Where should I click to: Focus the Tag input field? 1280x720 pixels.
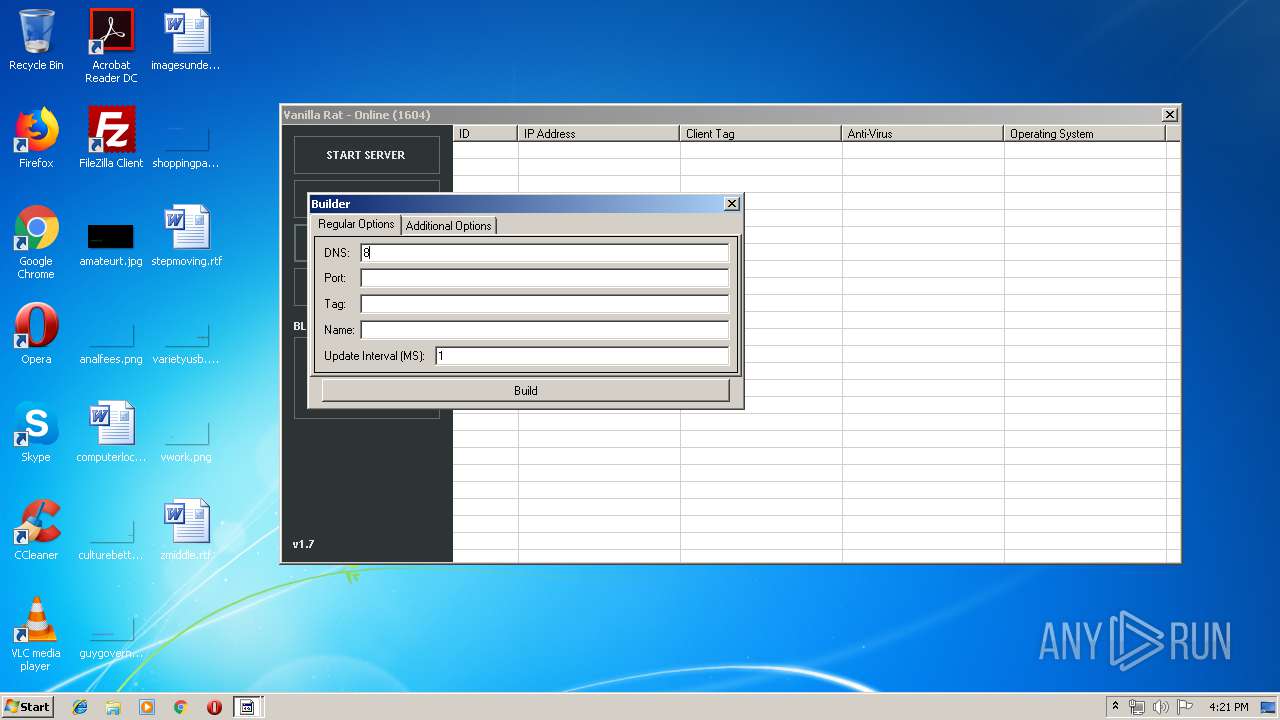pyautogui.click(x=544, y=304)
